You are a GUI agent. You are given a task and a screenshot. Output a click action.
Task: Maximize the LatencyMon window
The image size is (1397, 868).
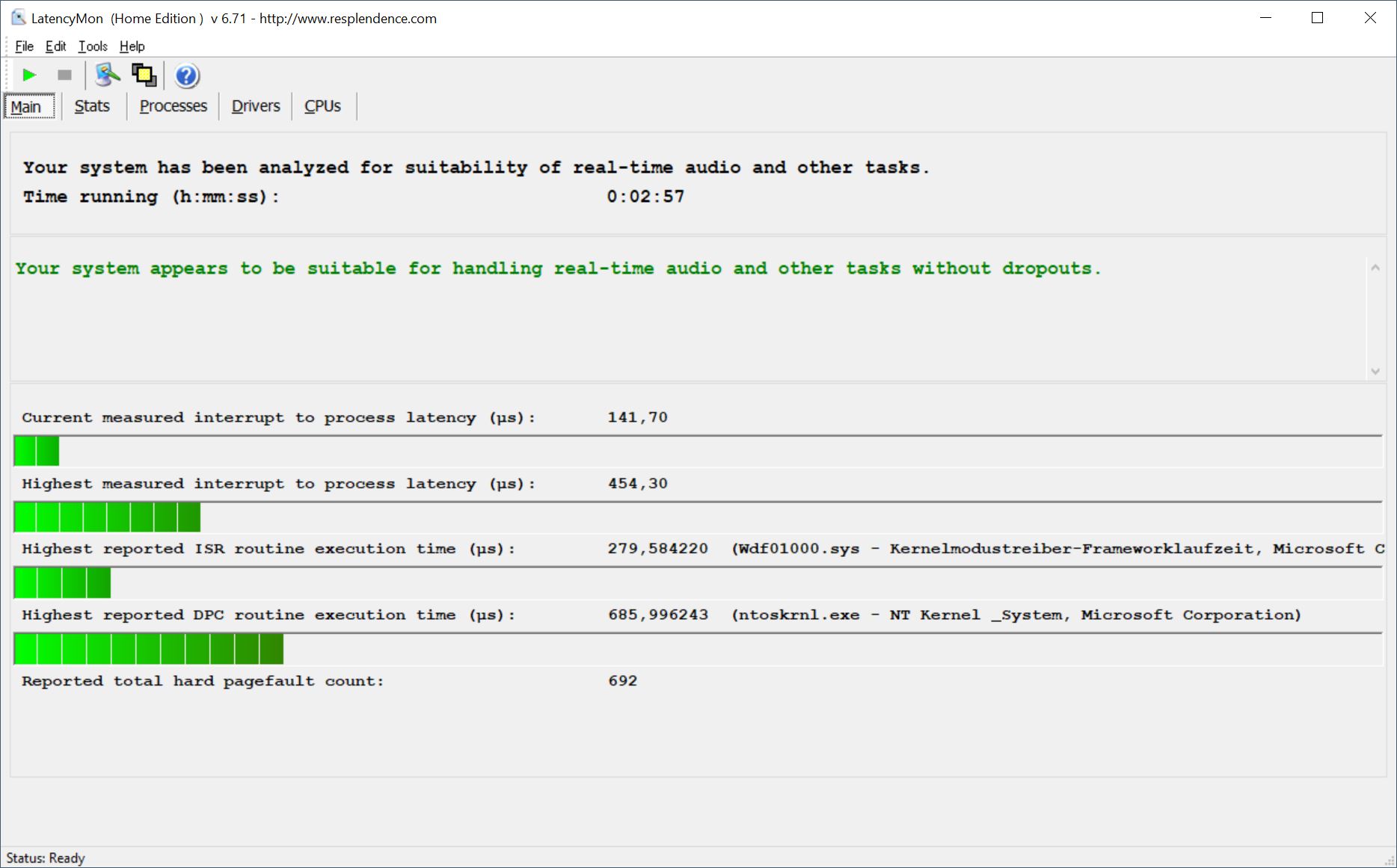[1317, 18]
